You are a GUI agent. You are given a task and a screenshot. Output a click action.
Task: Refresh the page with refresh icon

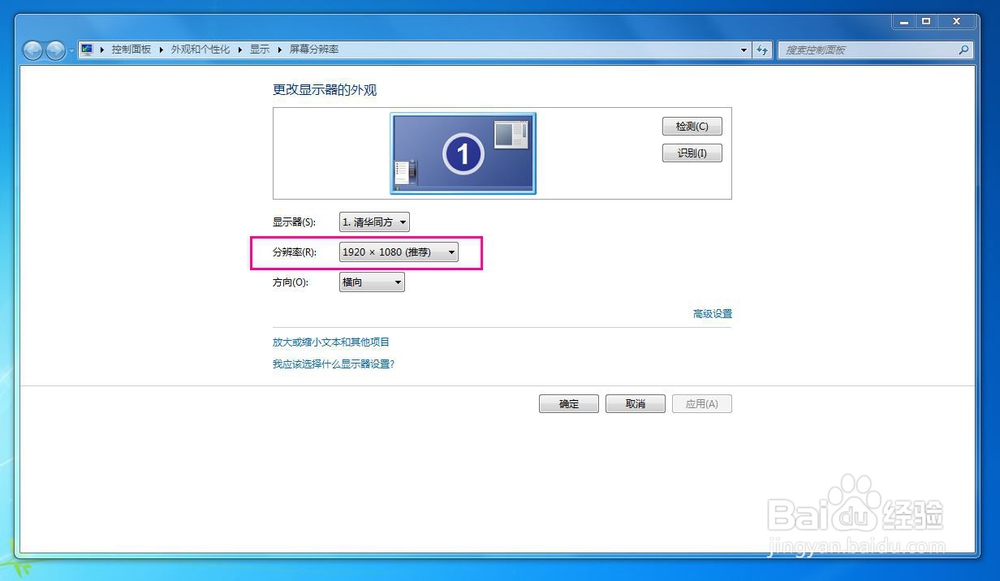pyautogui.click(x=762, y=50)
